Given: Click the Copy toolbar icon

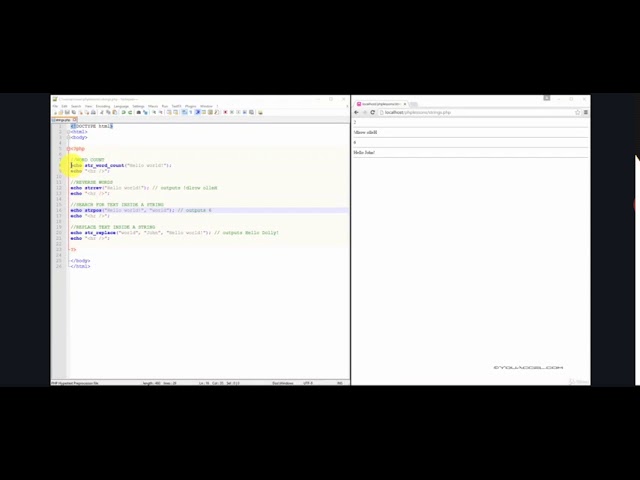Looking at the screenshot, I should pos(108,112).
